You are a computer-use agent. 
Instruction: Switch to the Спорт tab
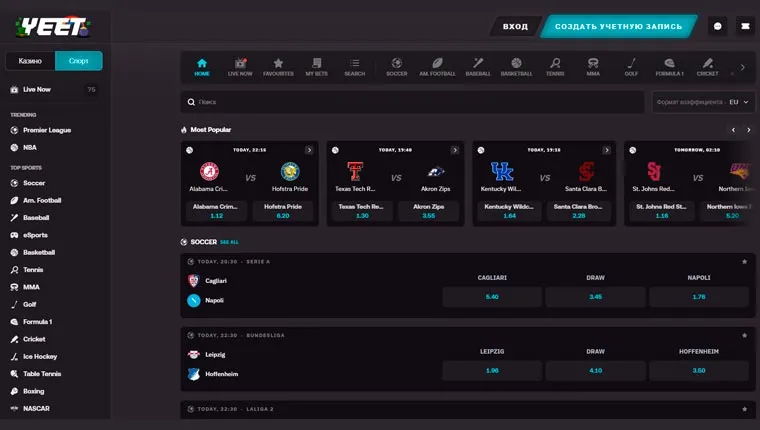click(x=79, y=61)
